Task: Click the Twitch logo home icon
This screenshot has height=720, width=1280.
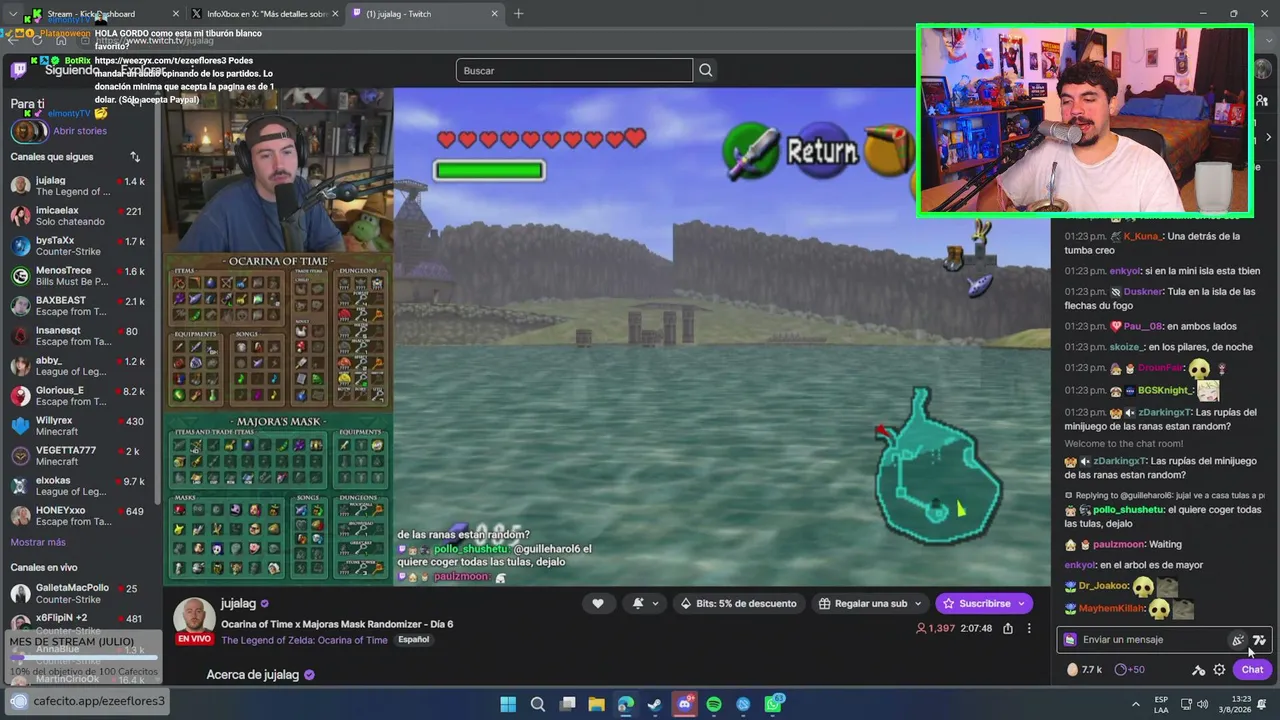Action: click(x=19, y=71)
